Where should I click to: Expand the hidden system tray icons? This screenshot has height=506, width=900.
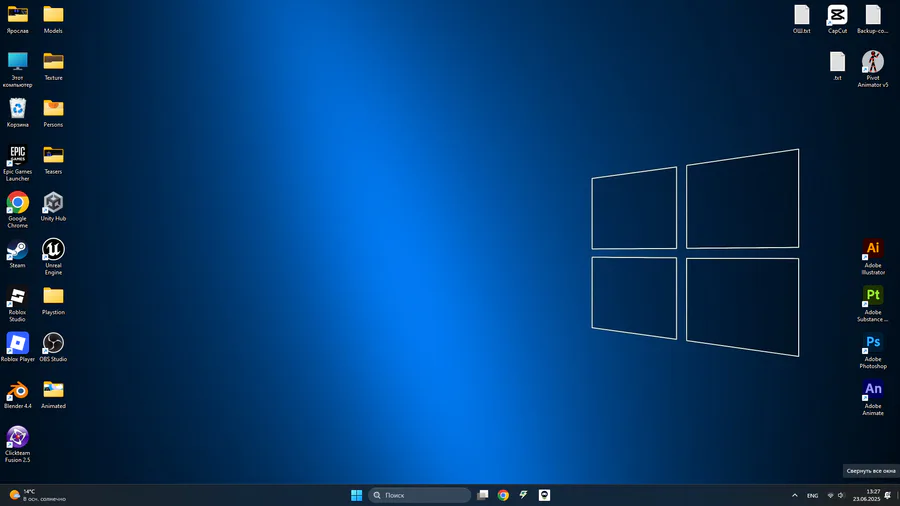point(795,495)
